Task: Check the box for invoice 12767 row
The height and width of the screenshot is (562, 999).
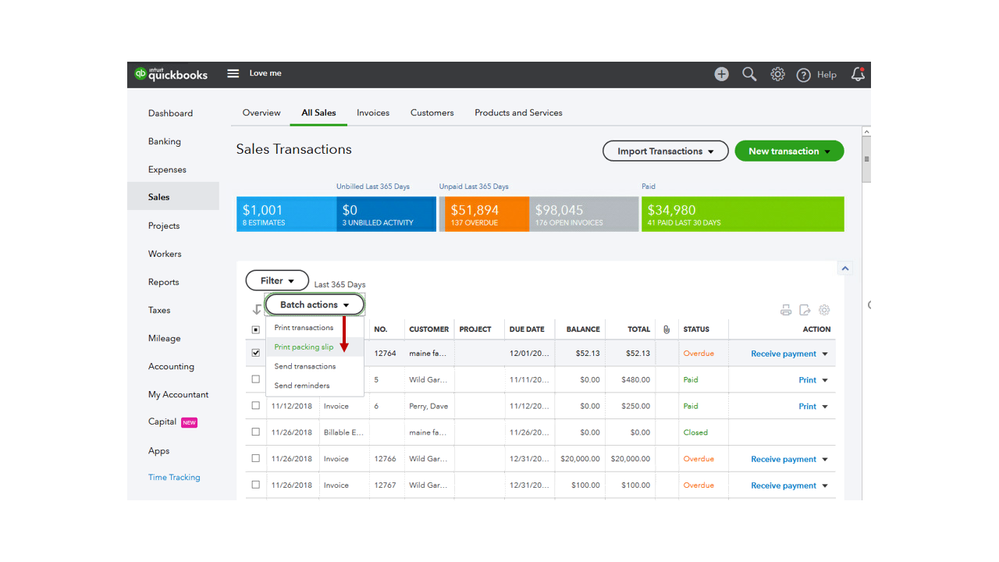Action: [255, 485]
